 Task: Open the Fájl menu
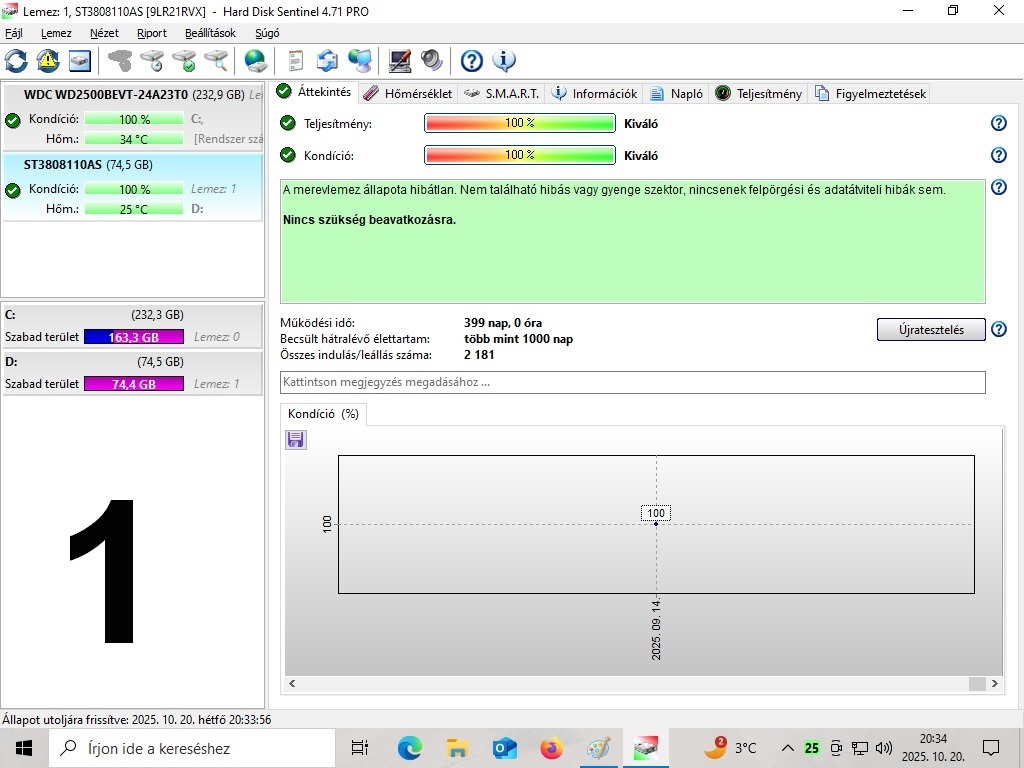pos(14,33)
